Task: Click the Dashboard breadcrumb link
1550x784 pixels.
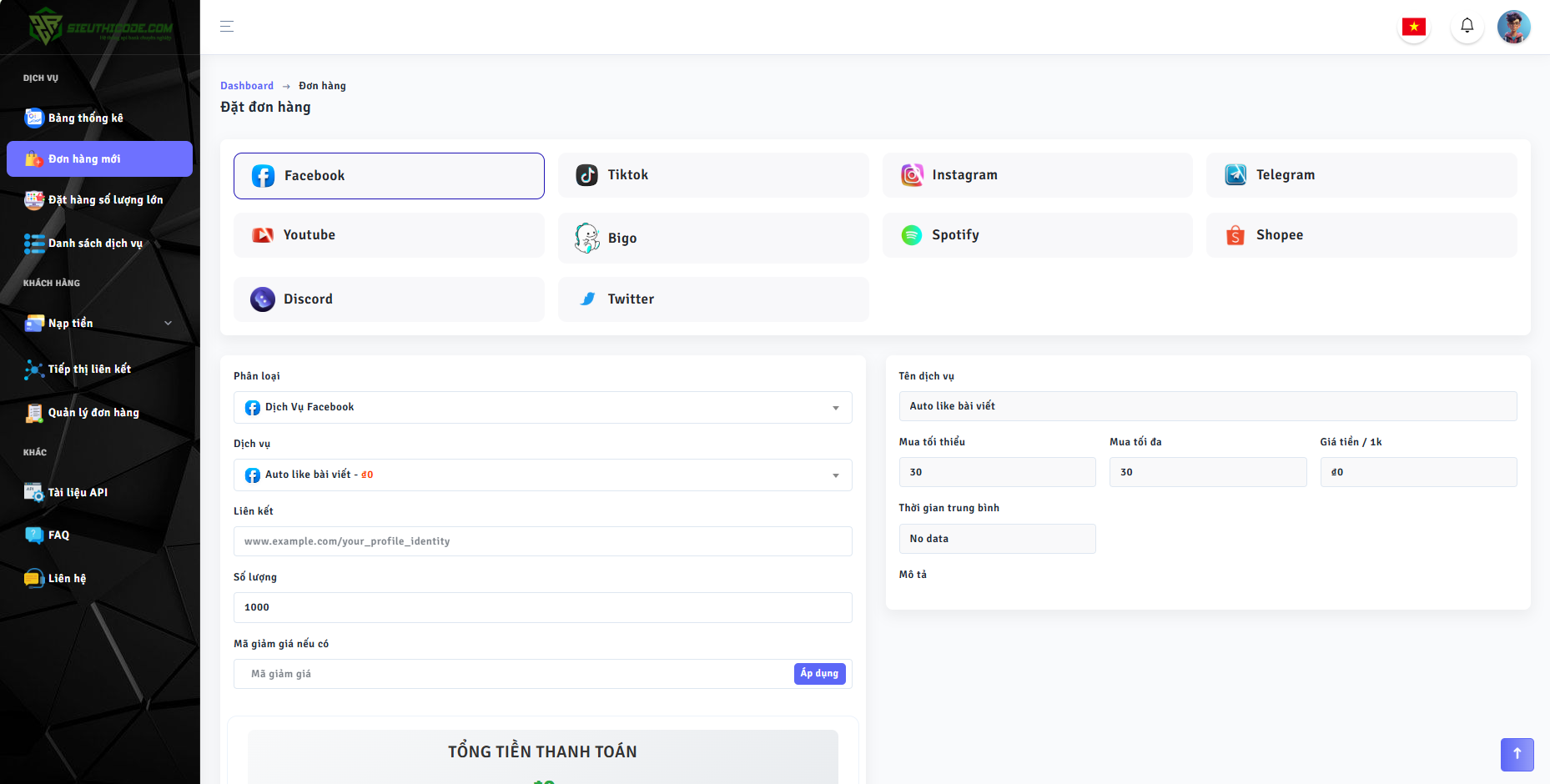Action: [x=247, y=86]
